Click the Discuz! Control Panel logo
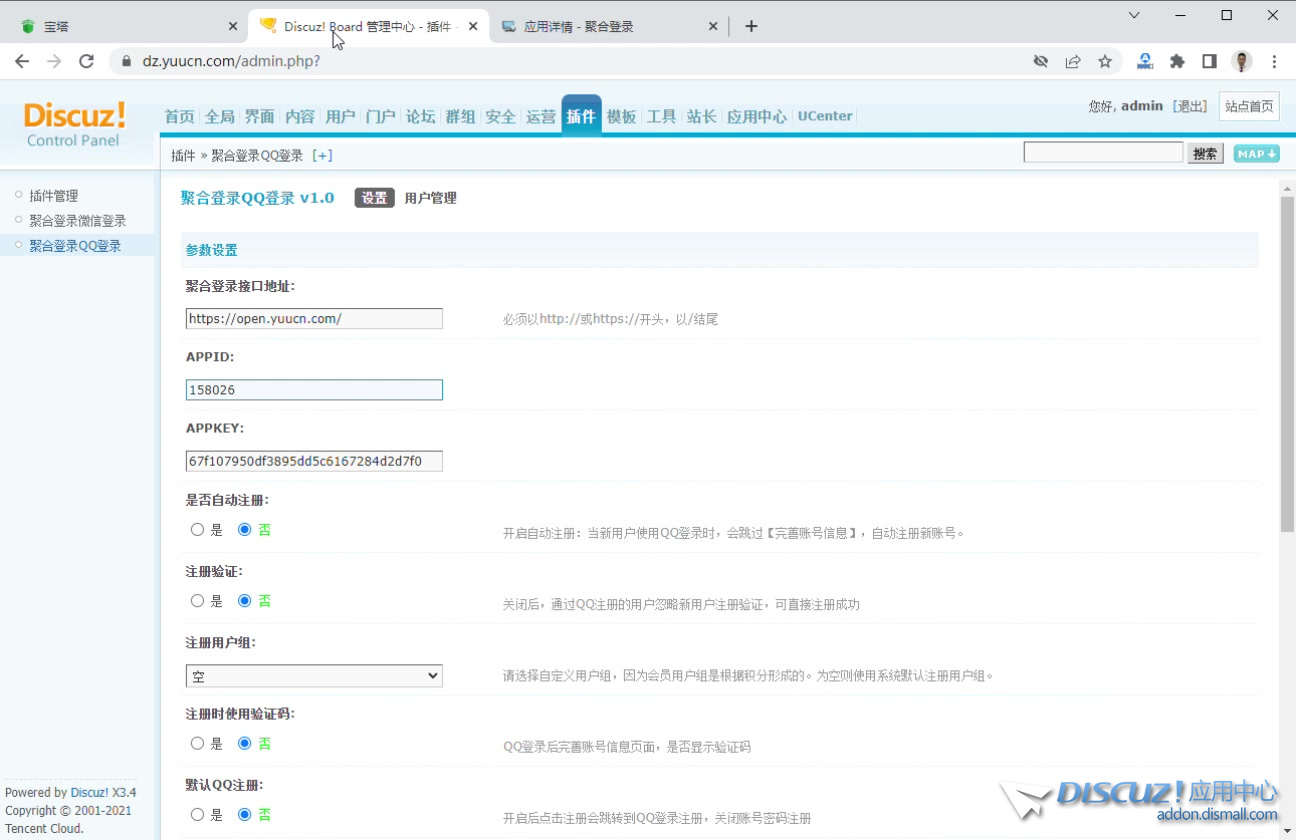1296x840 pixels. pyautogui.click(x=74, y=120)
